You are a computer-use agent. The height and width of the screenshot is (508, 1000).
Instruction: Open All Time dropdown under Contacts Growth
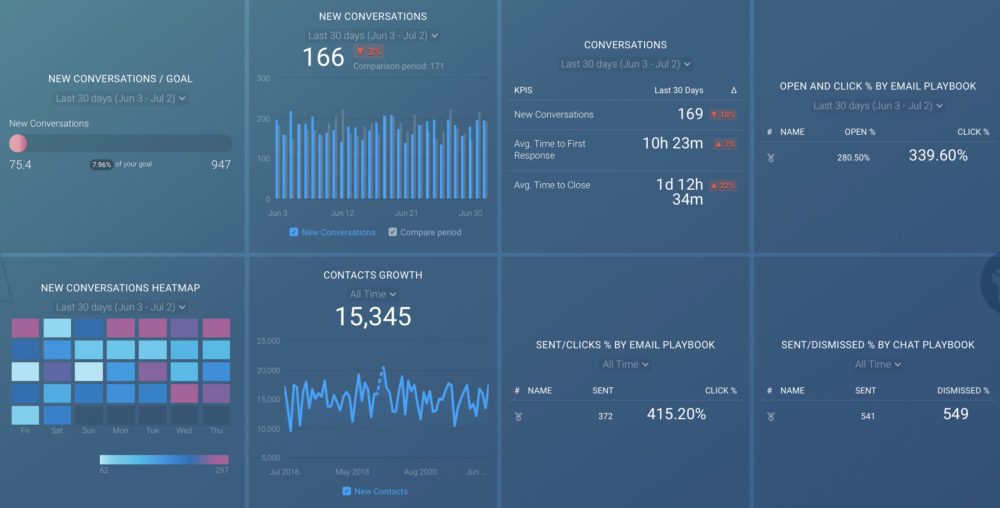(372, 294)
